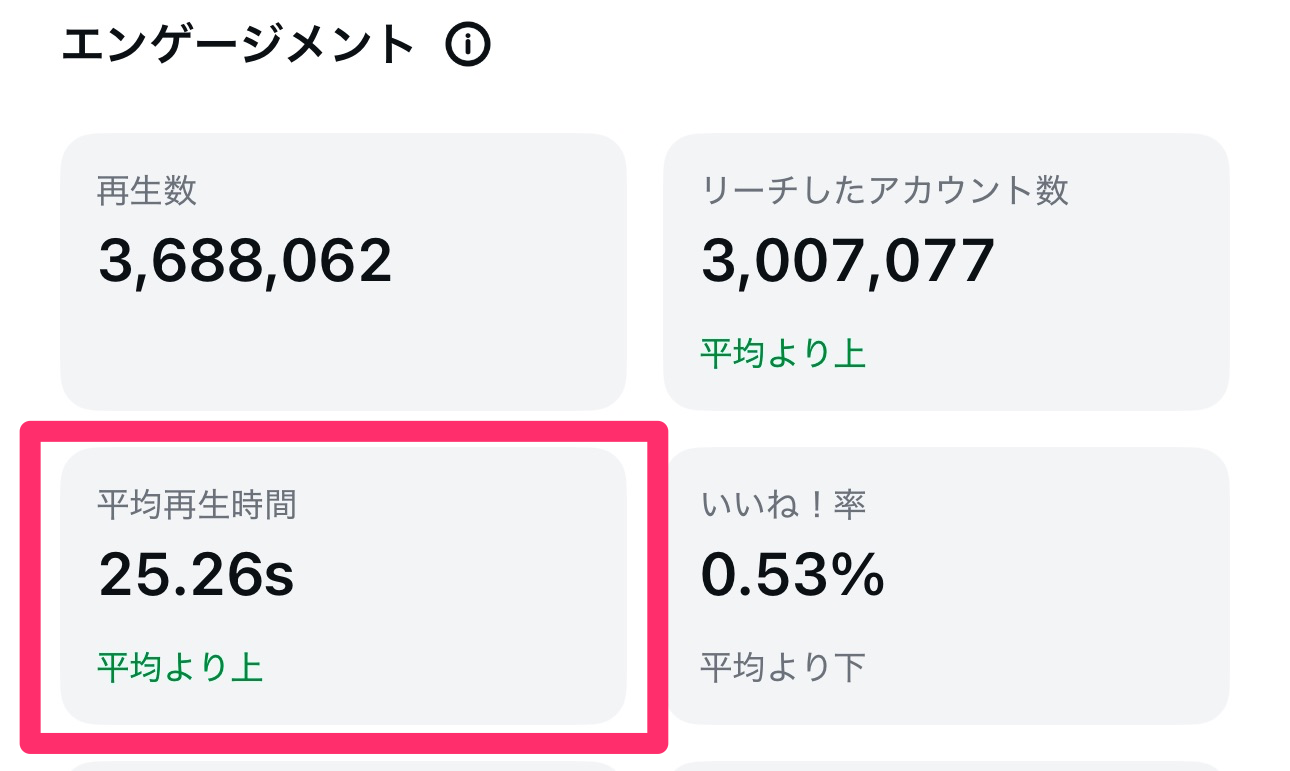Click 平均より上 under 25.26s
The width and height of the screenshot is (1290, 771).
pyautogui.click(x=180, y=667)
